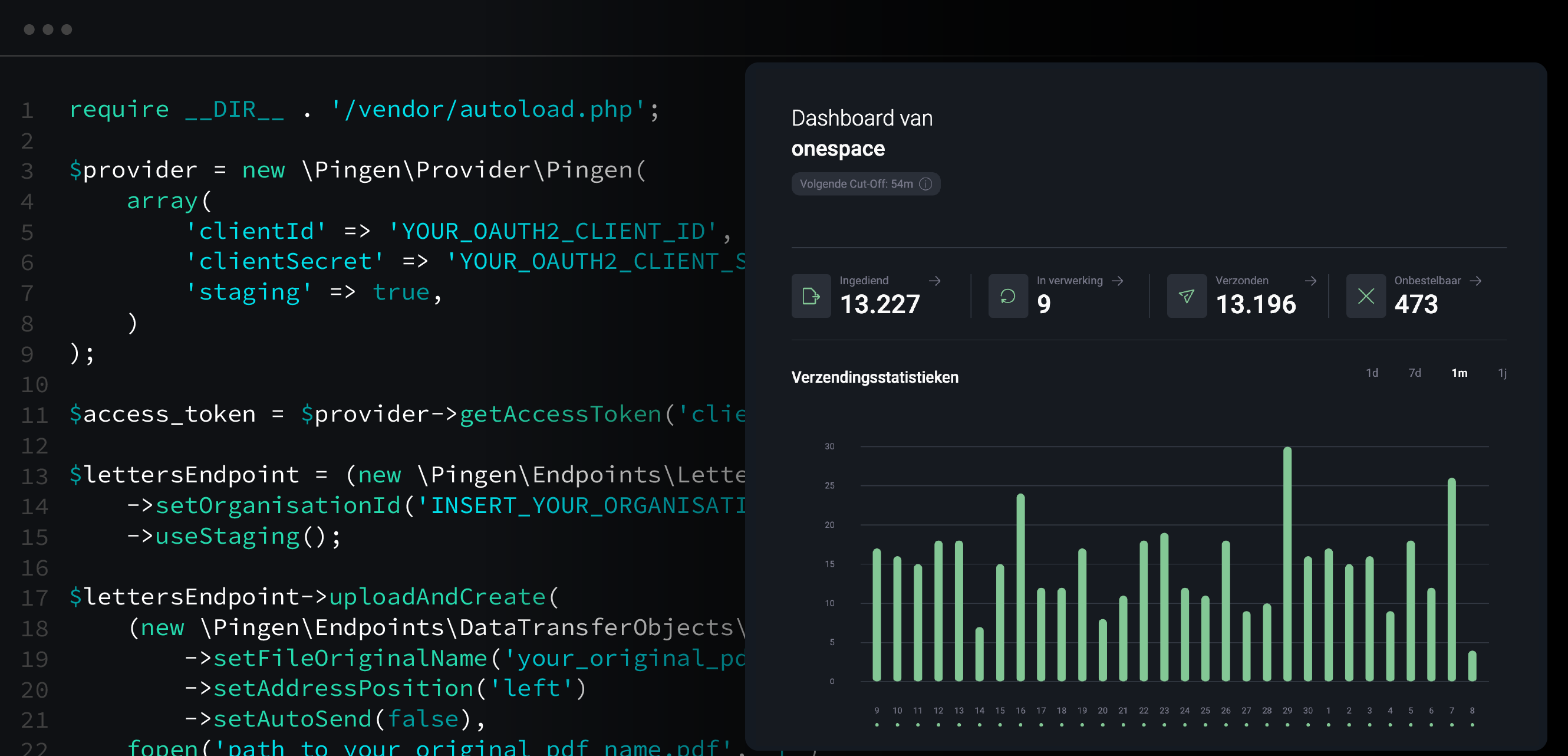1568x756 pixels.
Task: Click the Verzonden paper plane icon
Action: tap(1187, 297)
